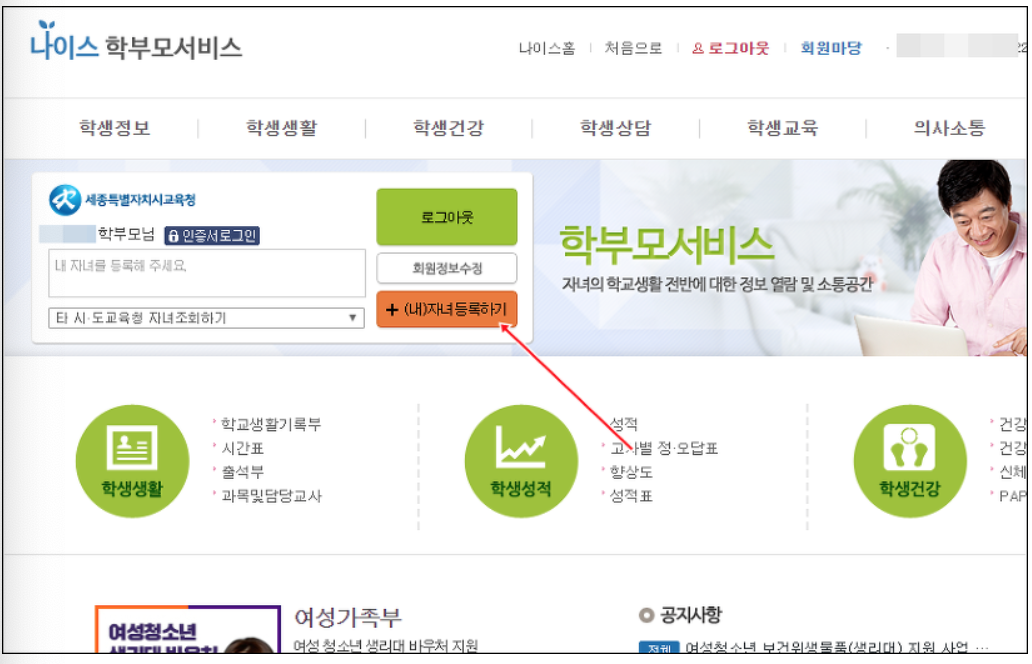Screen dimensions: 1032x664
Task: Open the 학생교육 menu
Action: tap(783, 128)
